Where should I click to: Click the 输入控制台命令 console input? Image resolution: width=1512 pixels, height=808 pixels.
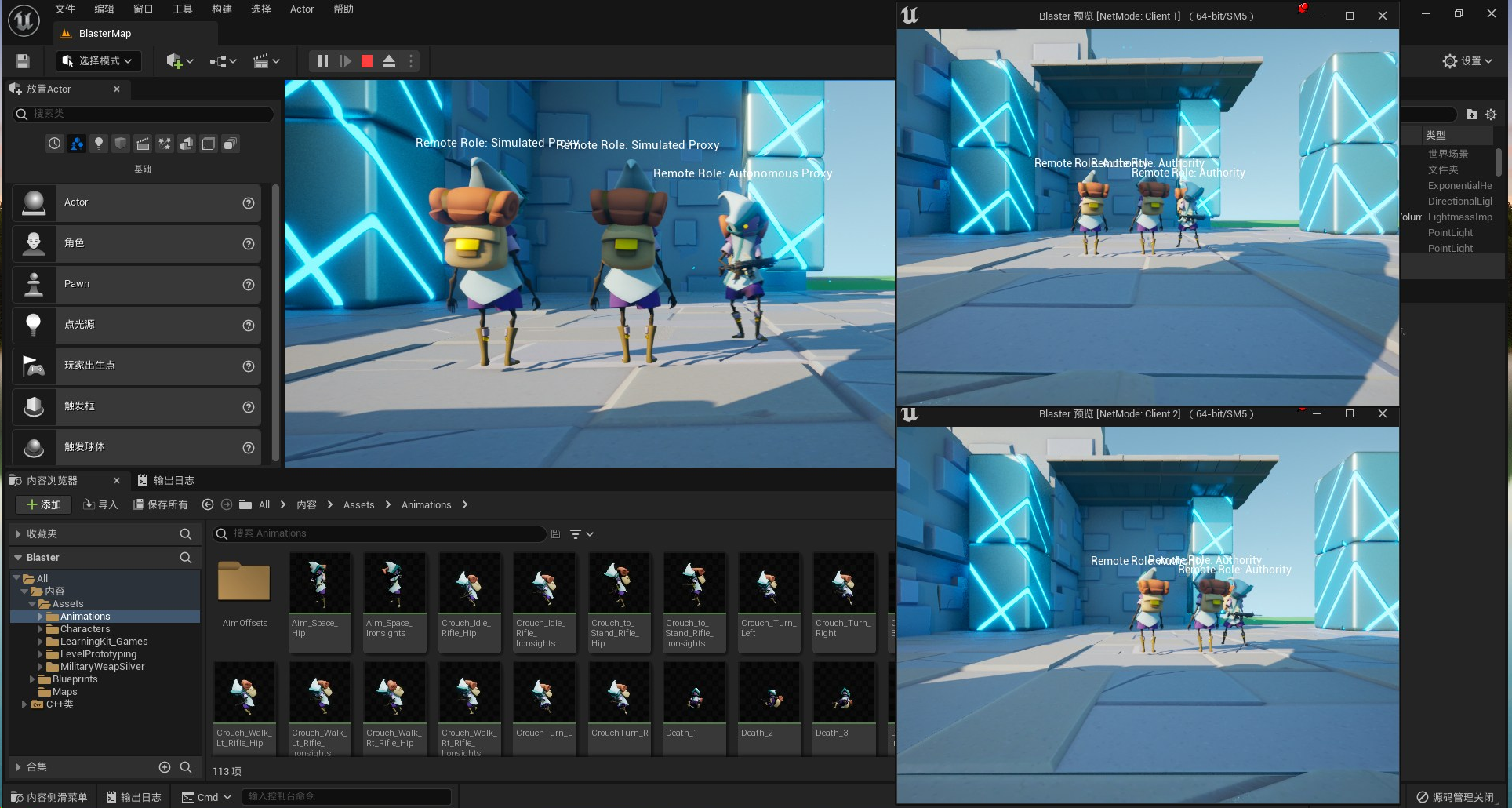click(346, 796)
